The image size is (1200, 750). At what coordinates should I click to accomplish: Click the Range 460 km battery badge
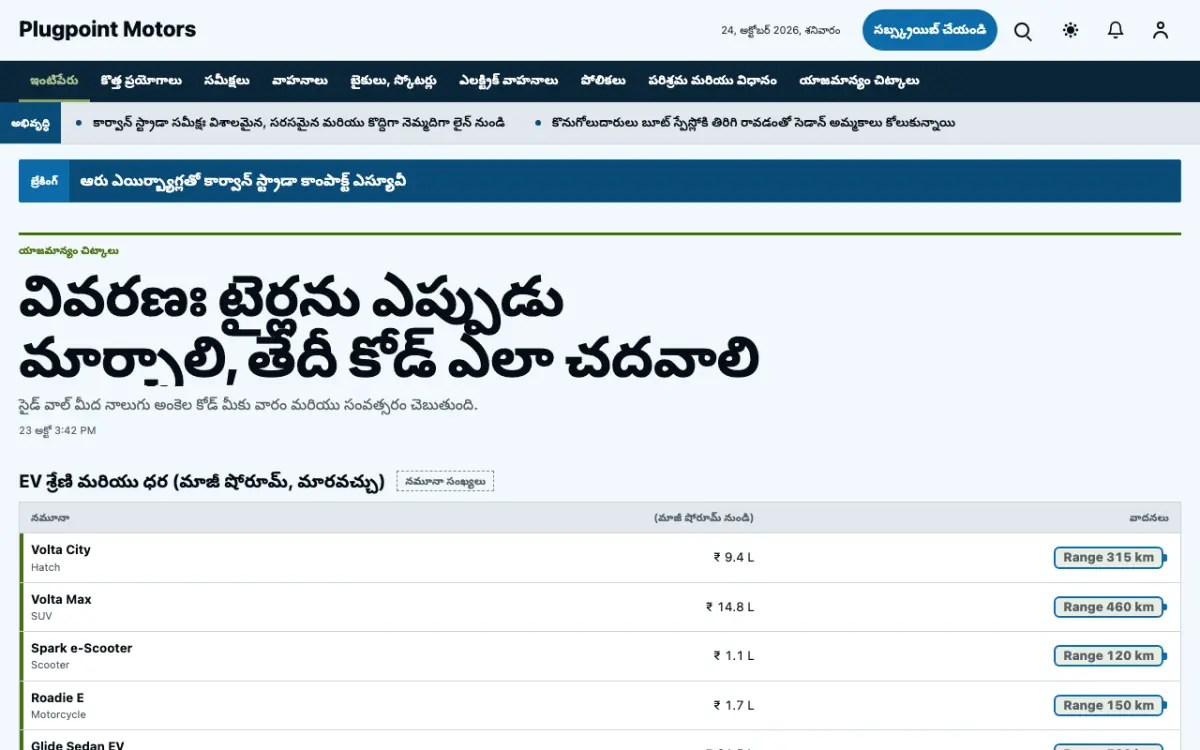[x=1109, y=607]
